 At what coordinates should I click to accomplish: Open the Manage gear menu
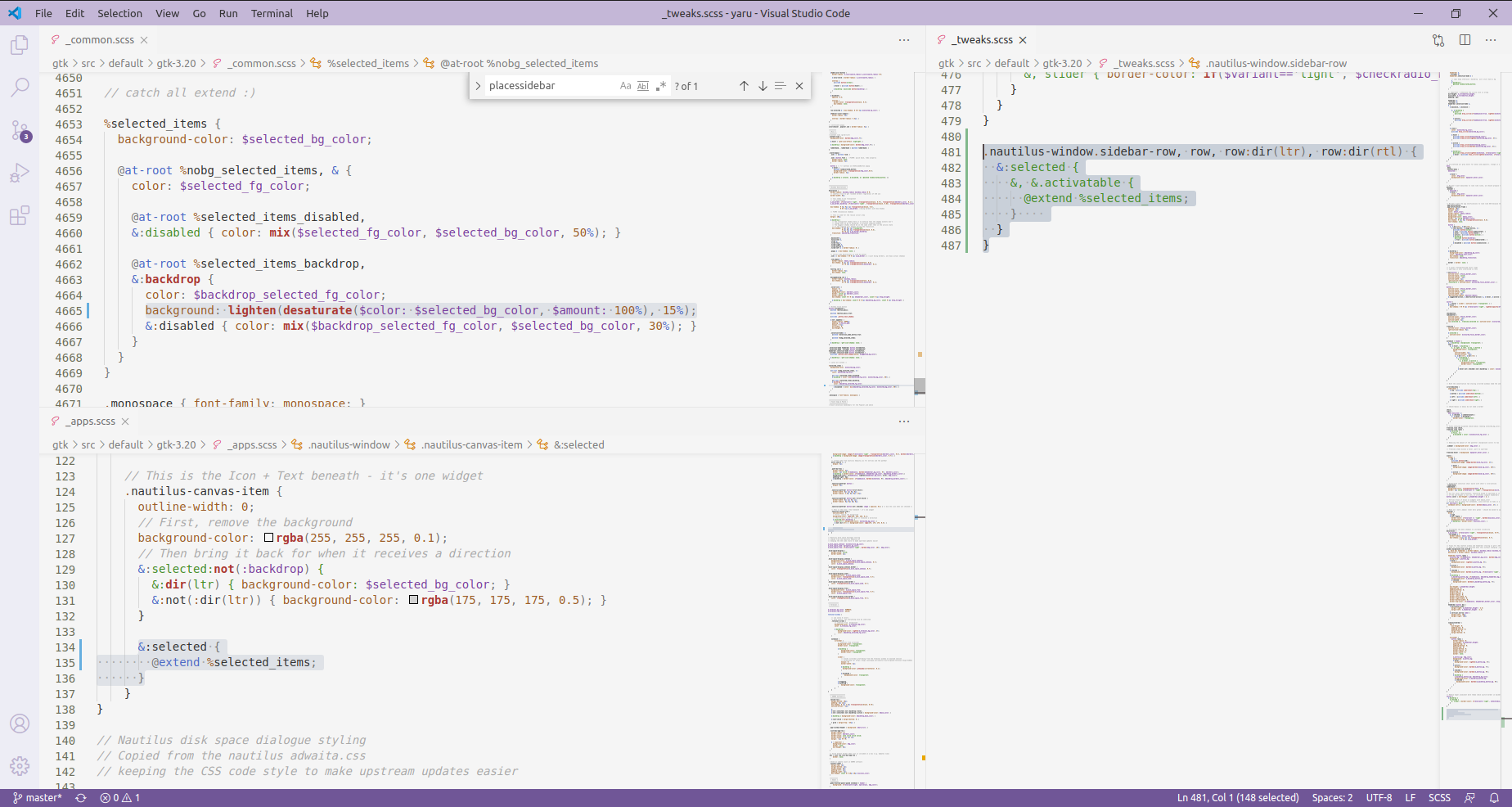click(x=20, y=766)
